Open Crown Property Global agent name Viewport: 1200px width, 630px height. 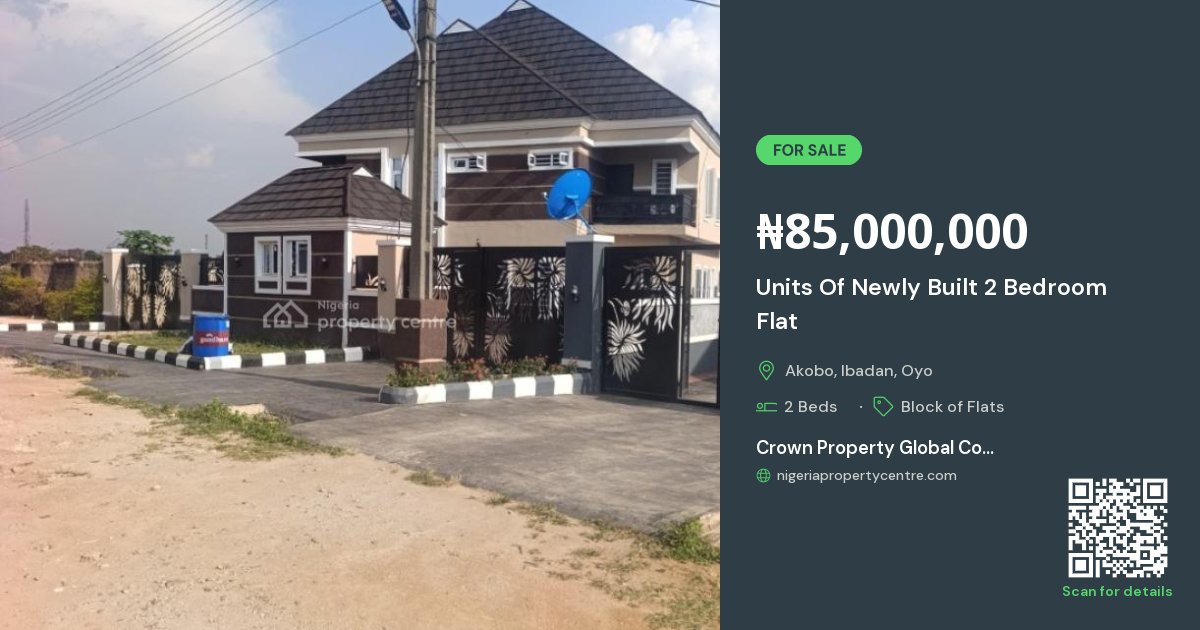click(x=875, y=447)
